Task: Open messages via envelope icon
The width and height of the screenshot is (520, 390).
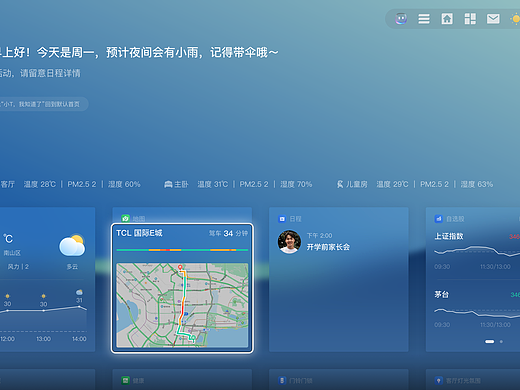Action: 493,19
